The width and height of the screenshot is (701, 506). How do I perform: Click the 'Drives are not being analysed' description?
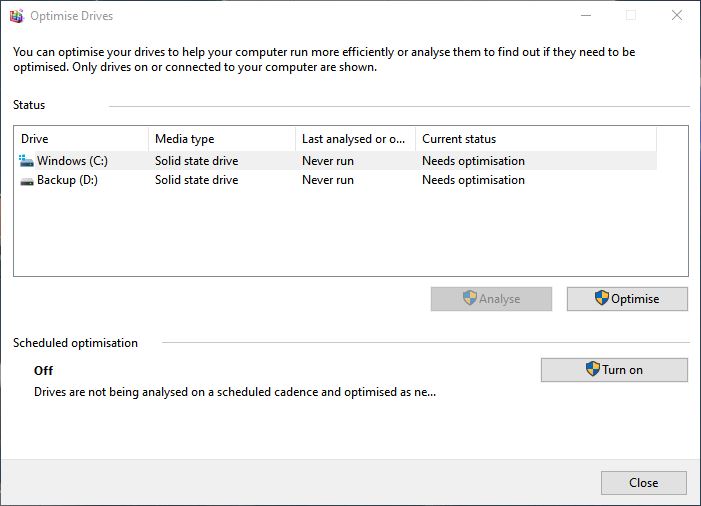(235, 392)
